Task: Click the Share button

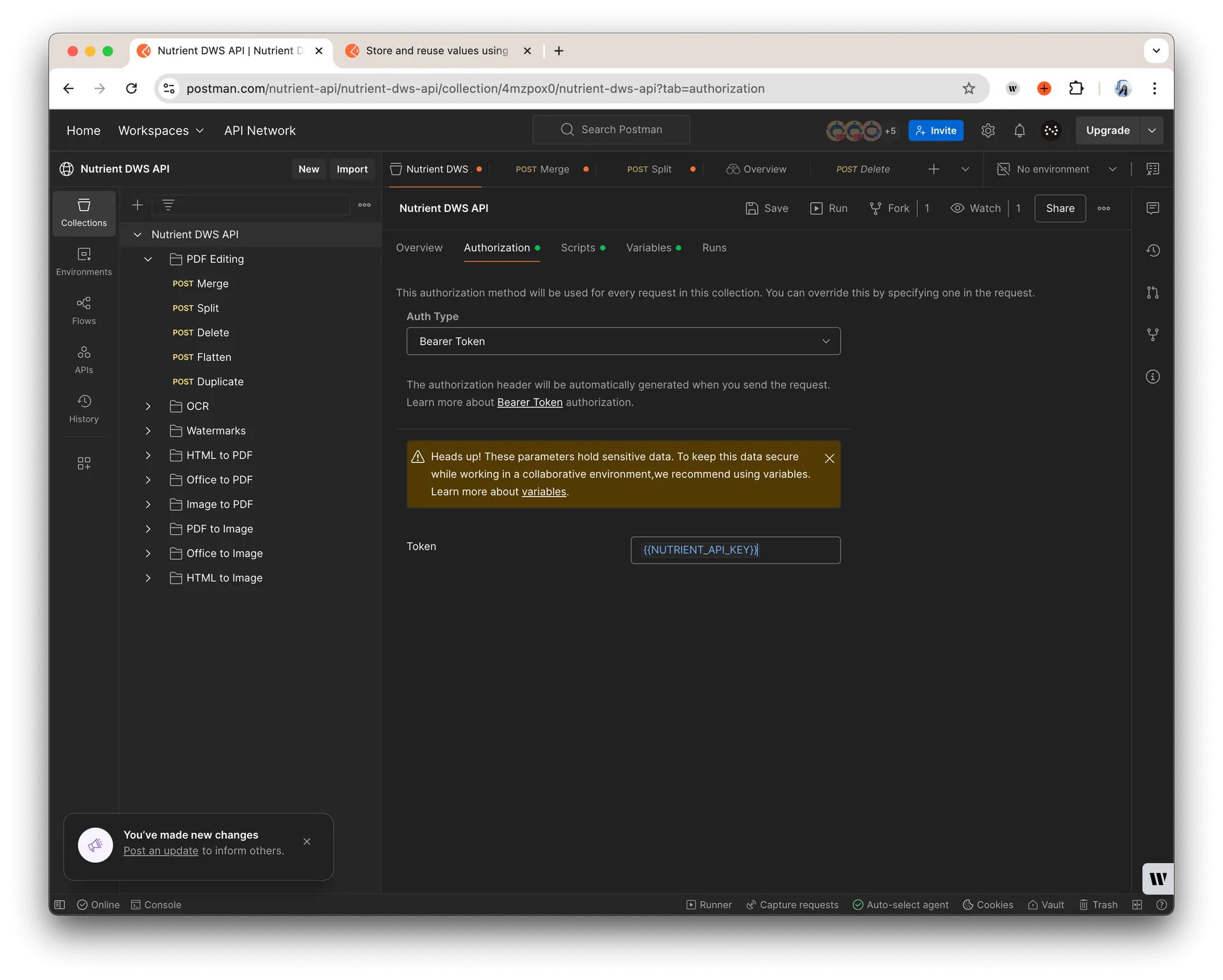Action: point(1060,208)
